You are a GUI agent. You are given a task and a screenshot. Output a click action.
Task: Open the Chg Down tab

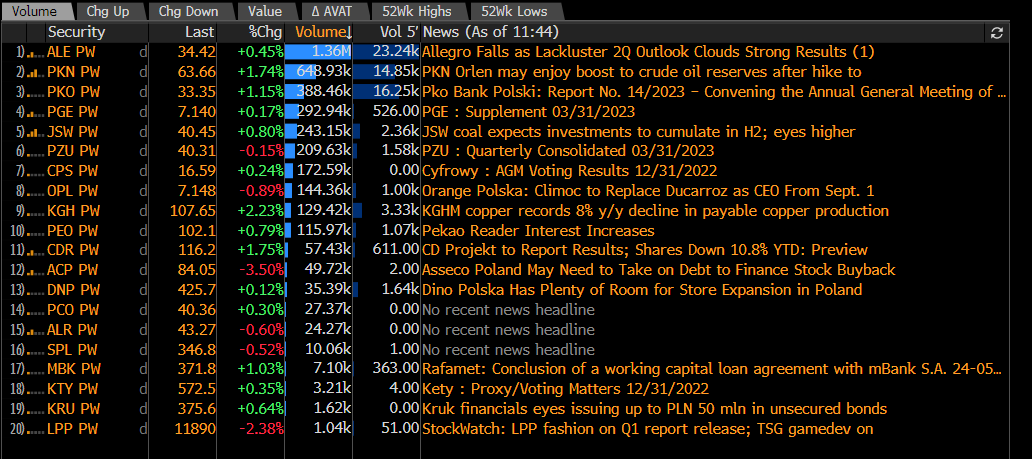point(187,11)
